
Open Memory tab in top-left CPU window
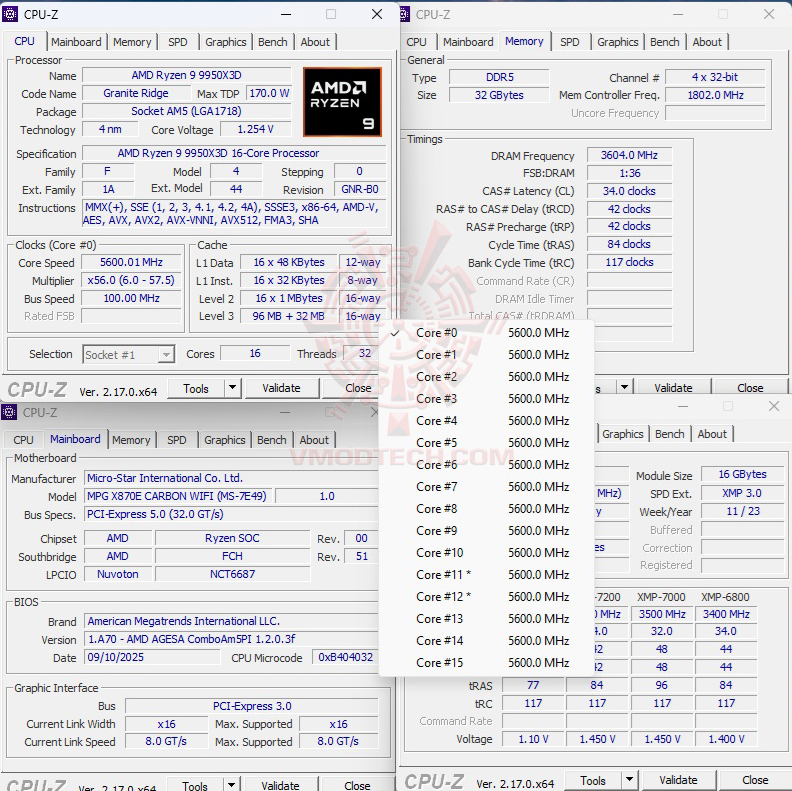click(132, 42)
